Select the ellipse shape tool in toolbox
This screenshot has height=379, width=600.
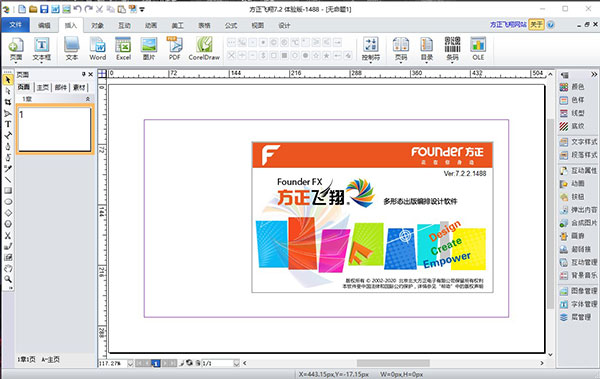coord(8,202)
